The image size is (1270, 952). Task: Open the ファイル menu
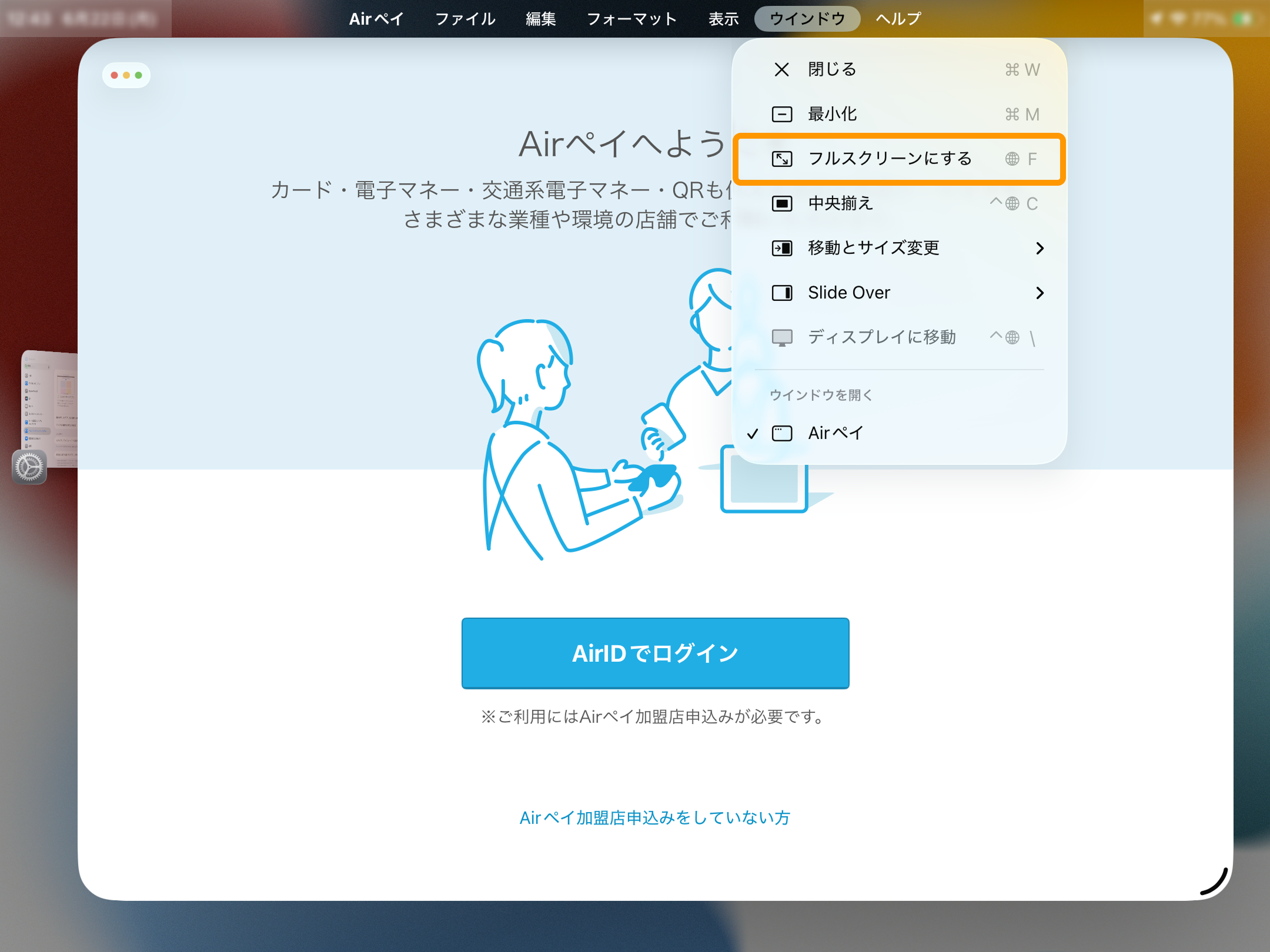pyautogui.click(x=465, y=19)
